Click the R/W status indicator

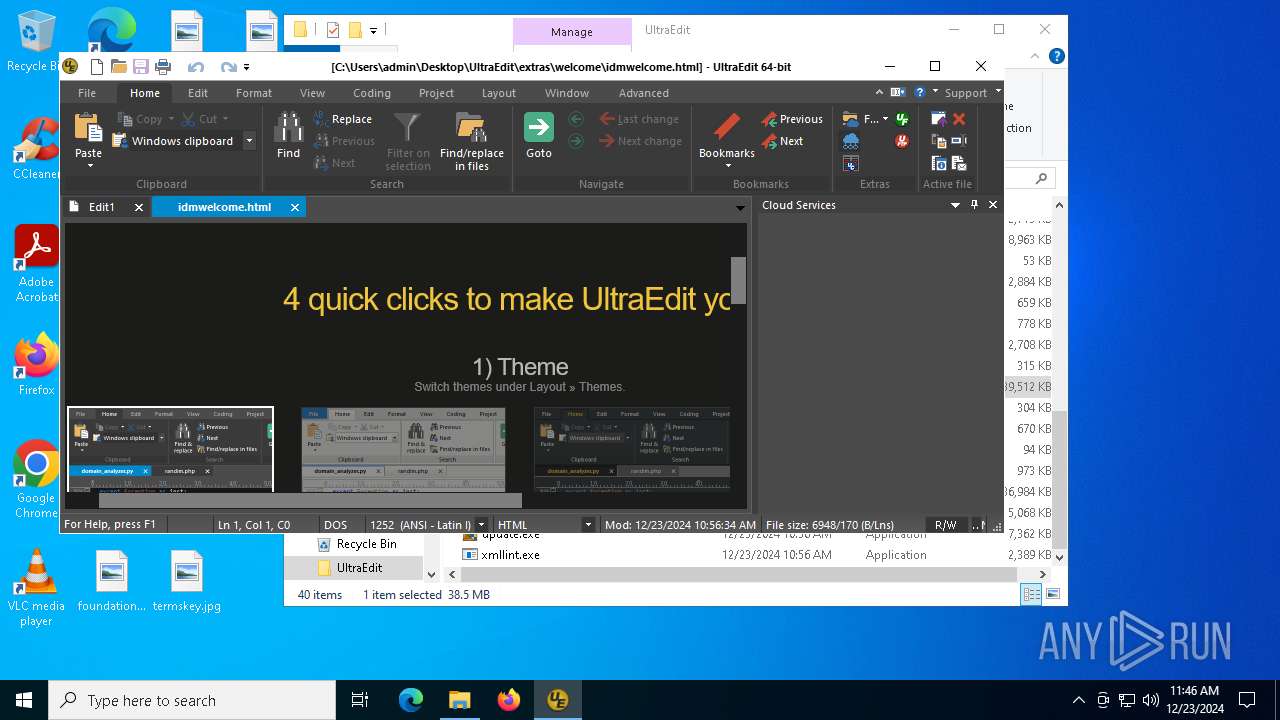[945, 525]
